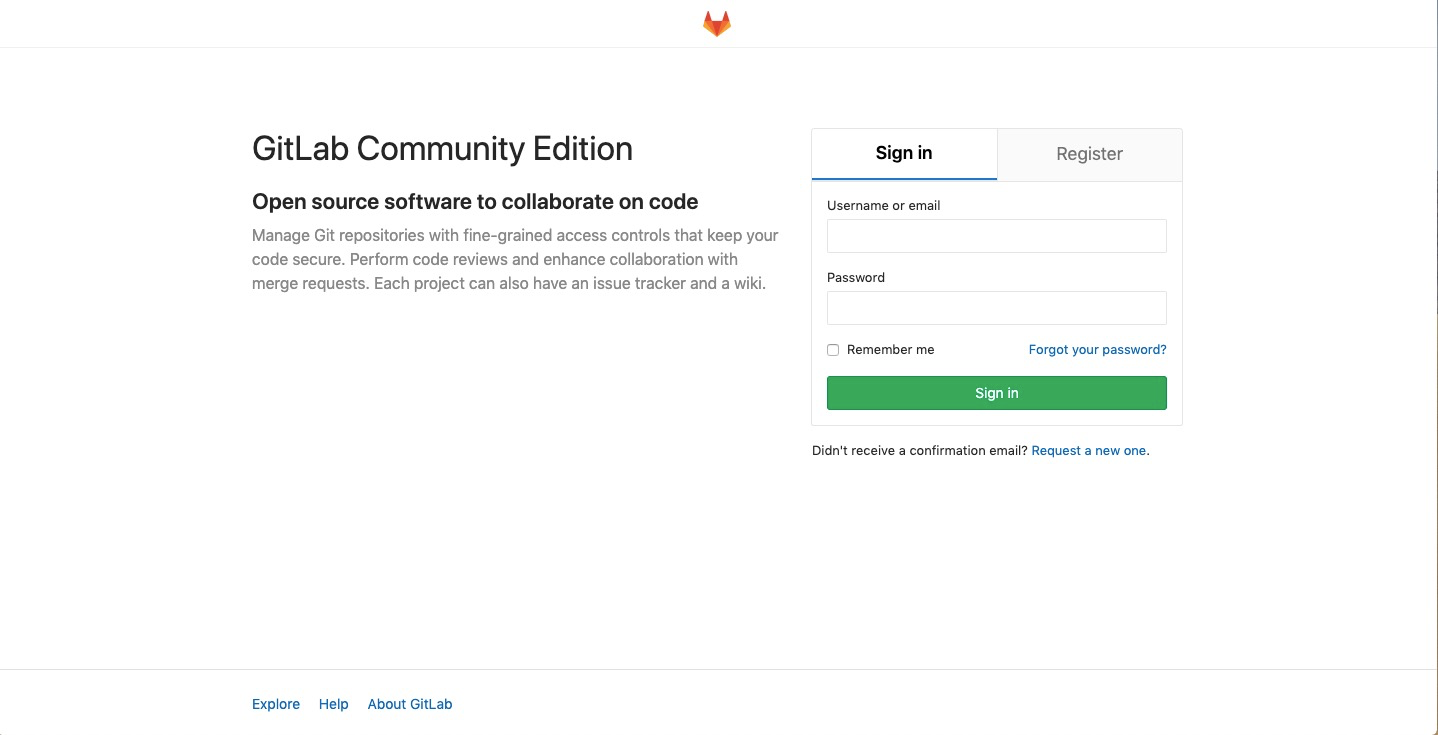
Task: Visit the About GitLab footer link
Action: (410, 704)
